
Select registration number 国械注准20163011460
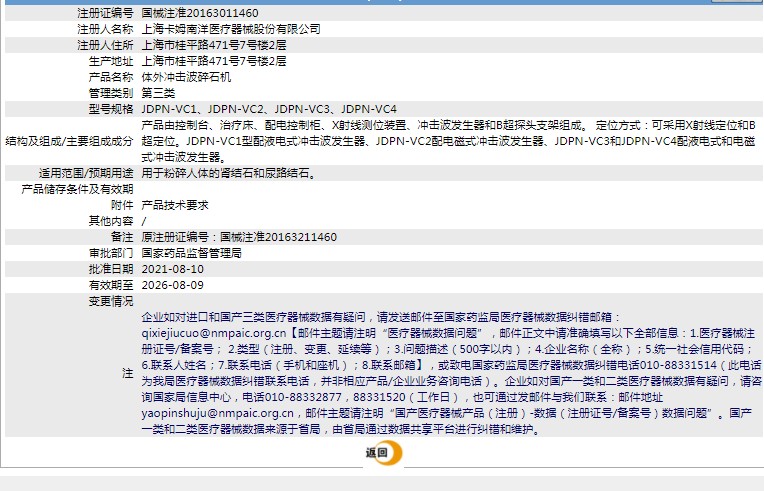pos(200,13)
